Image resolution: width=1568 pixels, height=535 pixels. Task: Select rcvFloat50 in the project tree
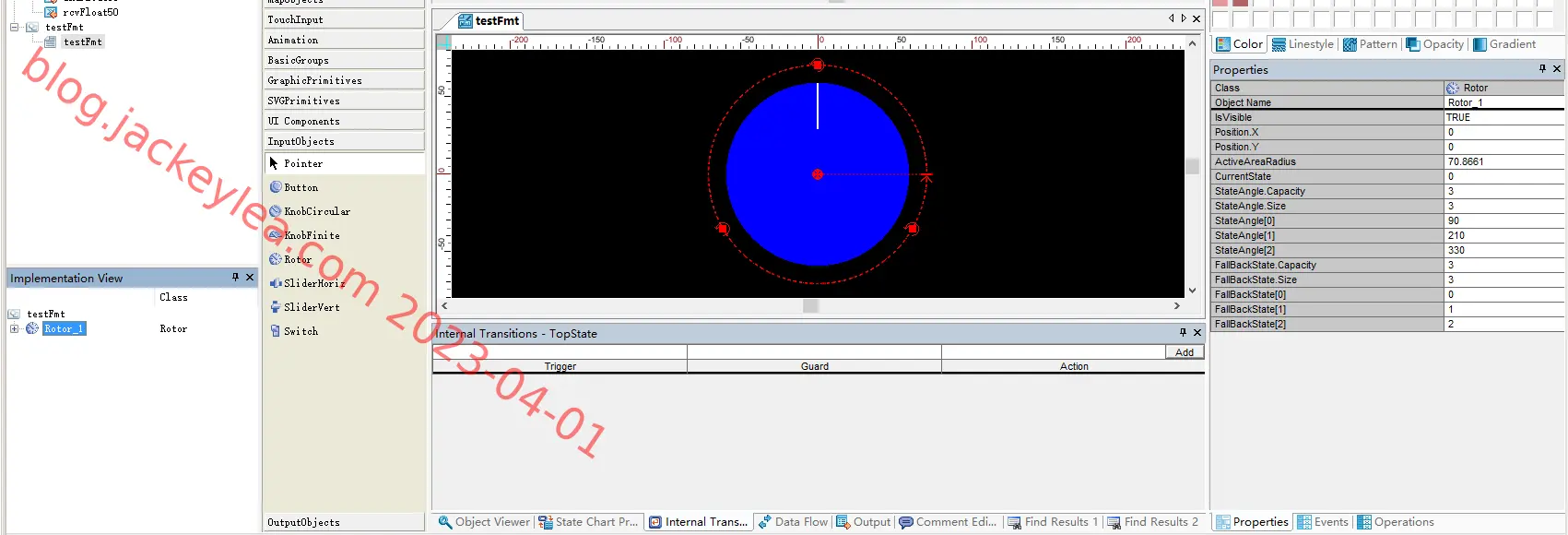click(90, 12)
